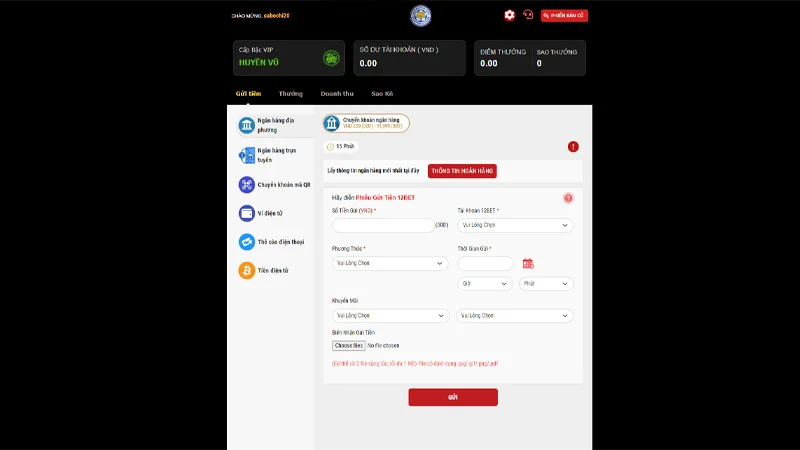Image resolution: width=800 pixels, height=450 pixels.
Task: Open the settings gear icon in header
Action: coord(509,15)
